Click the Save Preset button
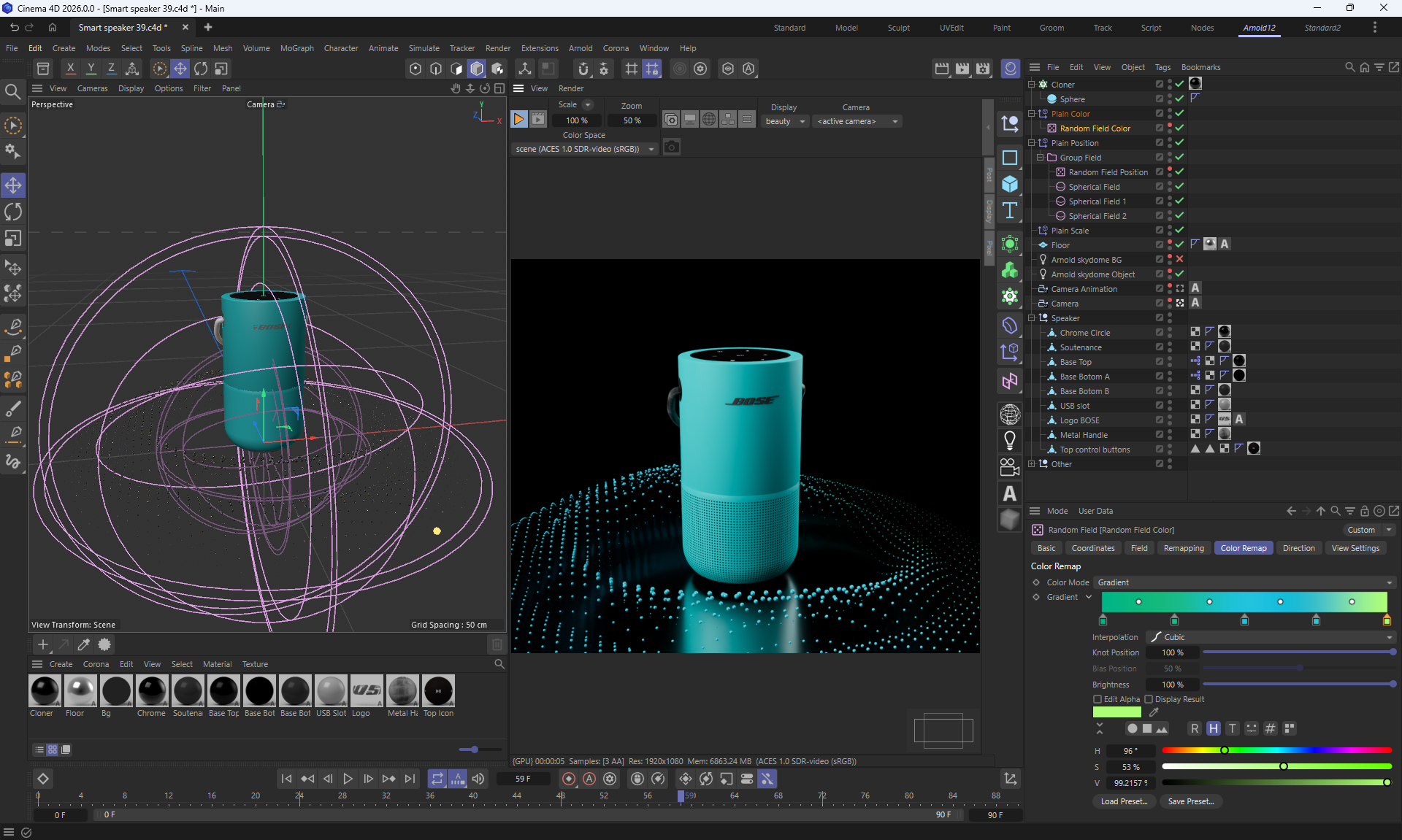The height and width of the screenshot is (840, 1402). click(x=1190, y=801)
